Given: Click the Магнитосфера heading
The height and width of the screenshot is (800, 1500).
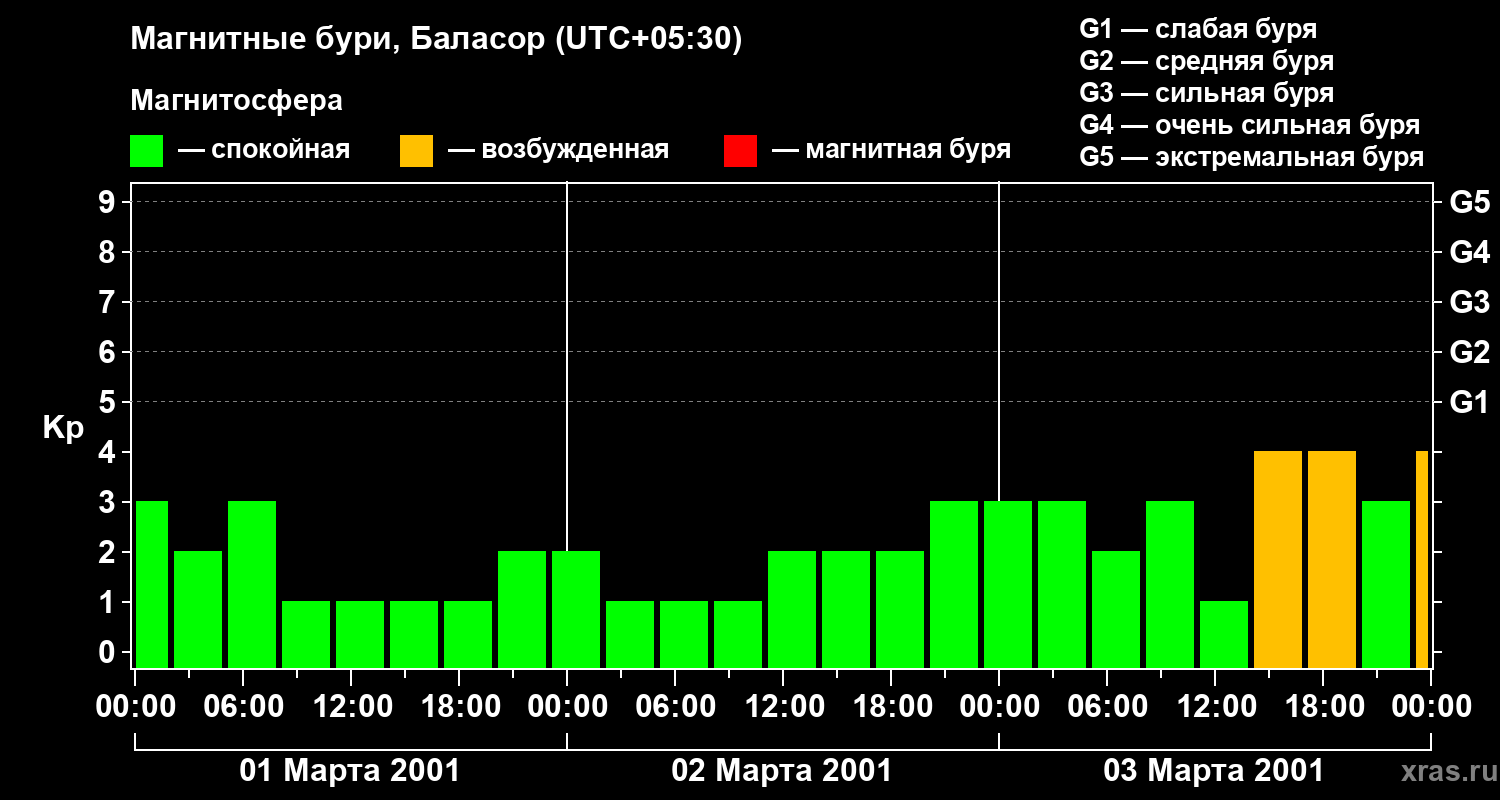Looking at the screenshot, I should [236, 101].
